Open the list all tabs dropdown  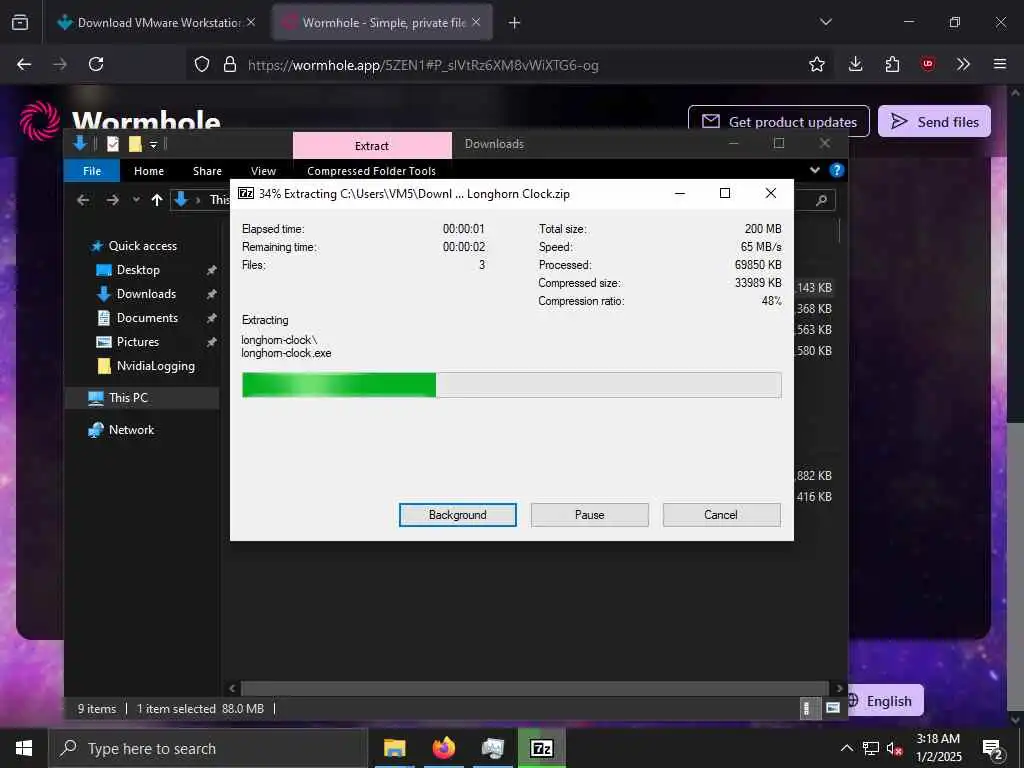(825, 22)
